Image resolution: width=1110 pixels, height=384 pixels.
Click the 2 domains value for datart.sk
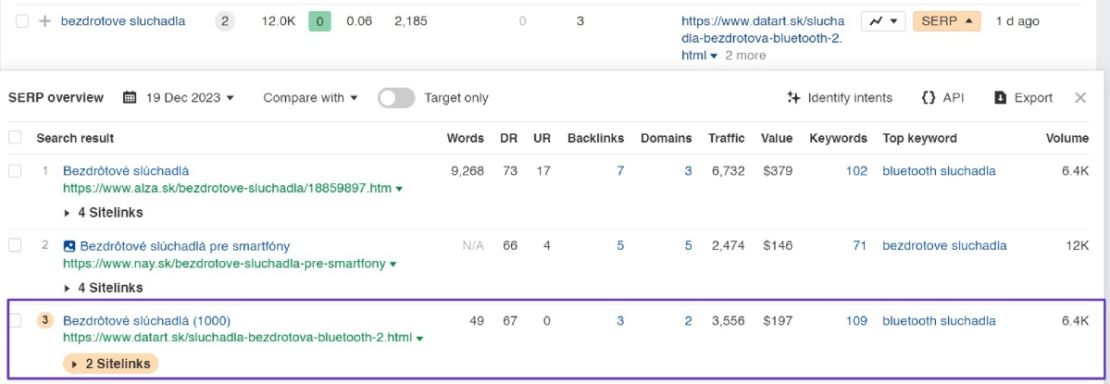[688, 320]
